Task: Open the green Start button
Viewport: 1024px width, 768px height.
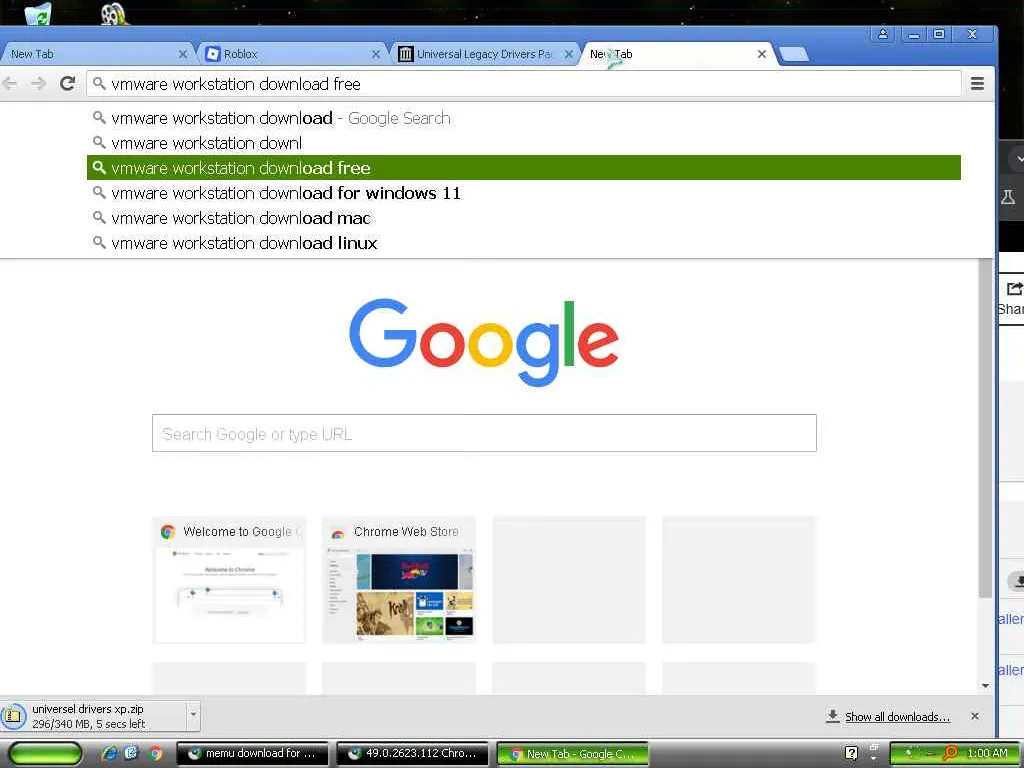Action: 45,754
